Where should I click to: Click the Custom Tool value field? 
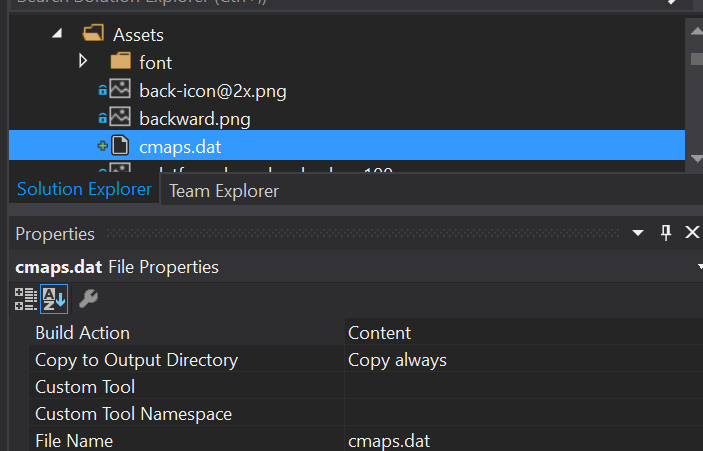point(520,387)
